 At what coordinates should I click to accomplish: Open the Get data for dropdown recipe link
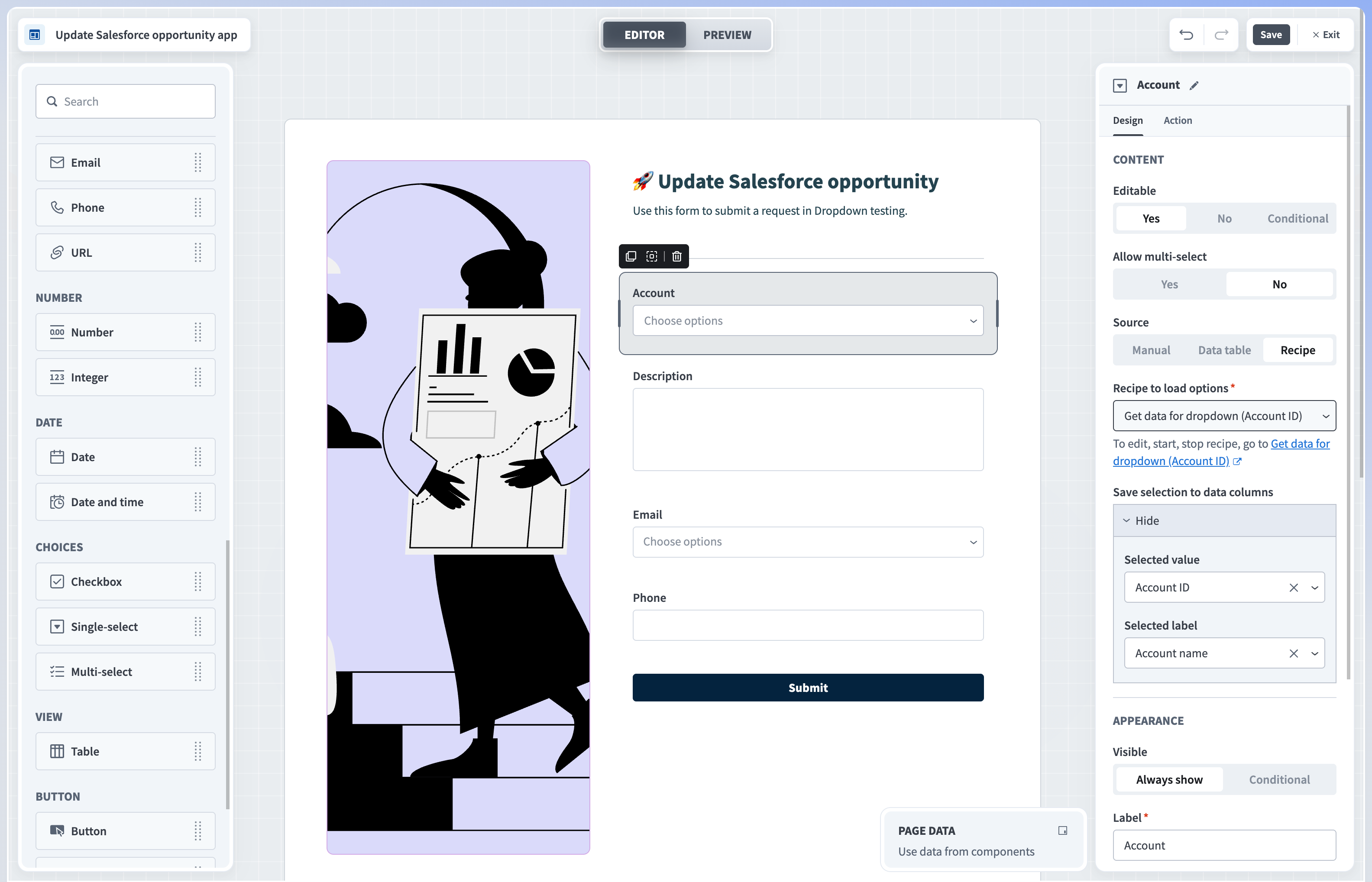[1221, 452]
